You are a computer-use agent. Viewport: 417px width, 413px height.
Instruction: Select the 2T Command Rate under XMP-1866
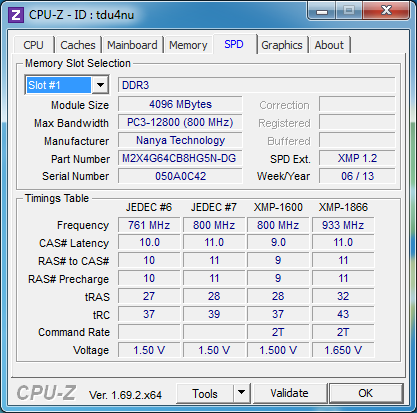tap(343, 332)
